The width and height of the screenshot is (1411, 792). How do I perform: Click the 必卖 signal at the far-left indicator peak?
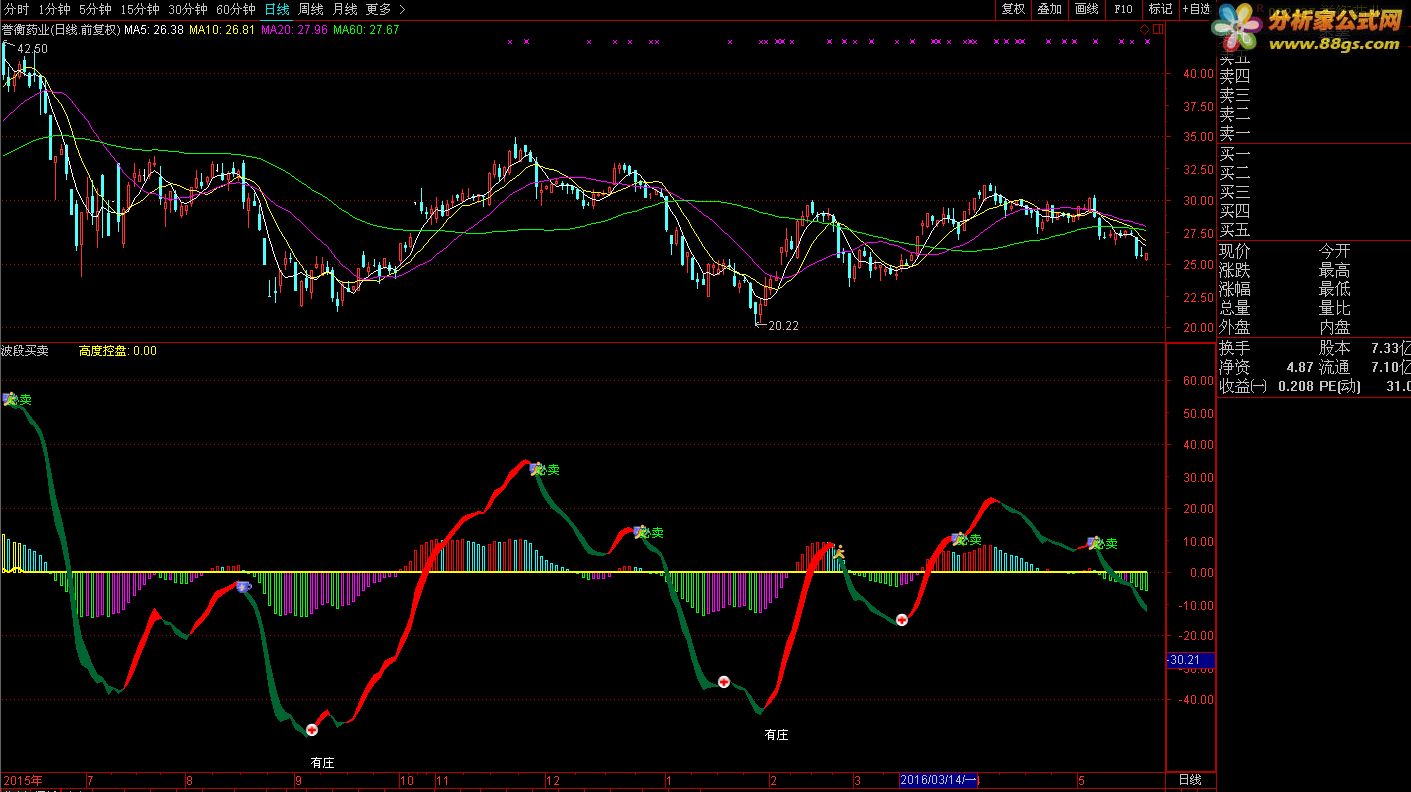click(18, 399)
